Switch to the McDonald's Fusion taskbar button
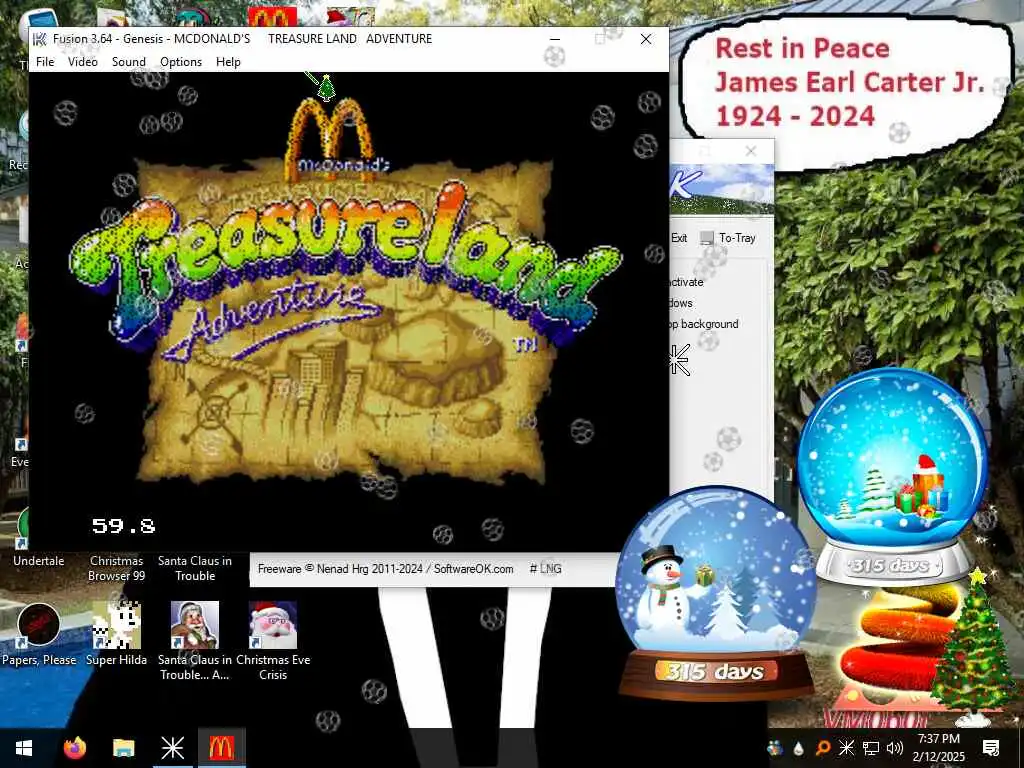The image size is (1024, 768). pos(221,748)
